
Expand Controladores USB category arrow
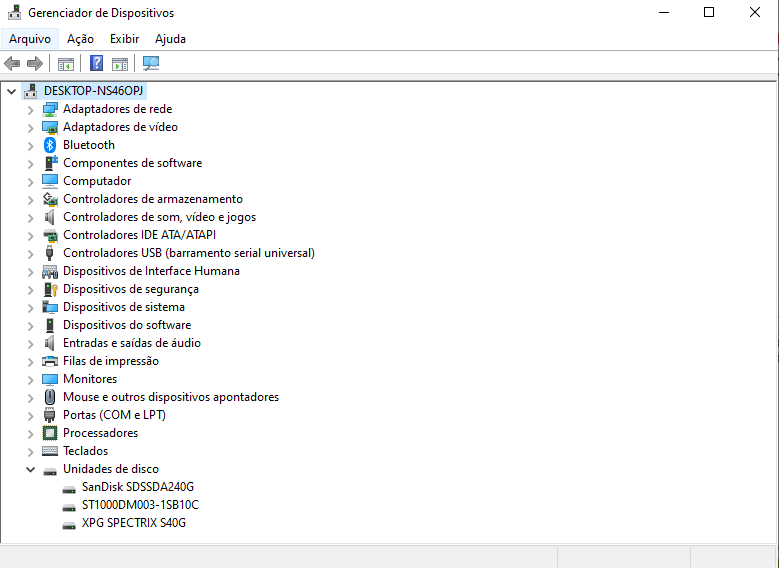[30, 253]
